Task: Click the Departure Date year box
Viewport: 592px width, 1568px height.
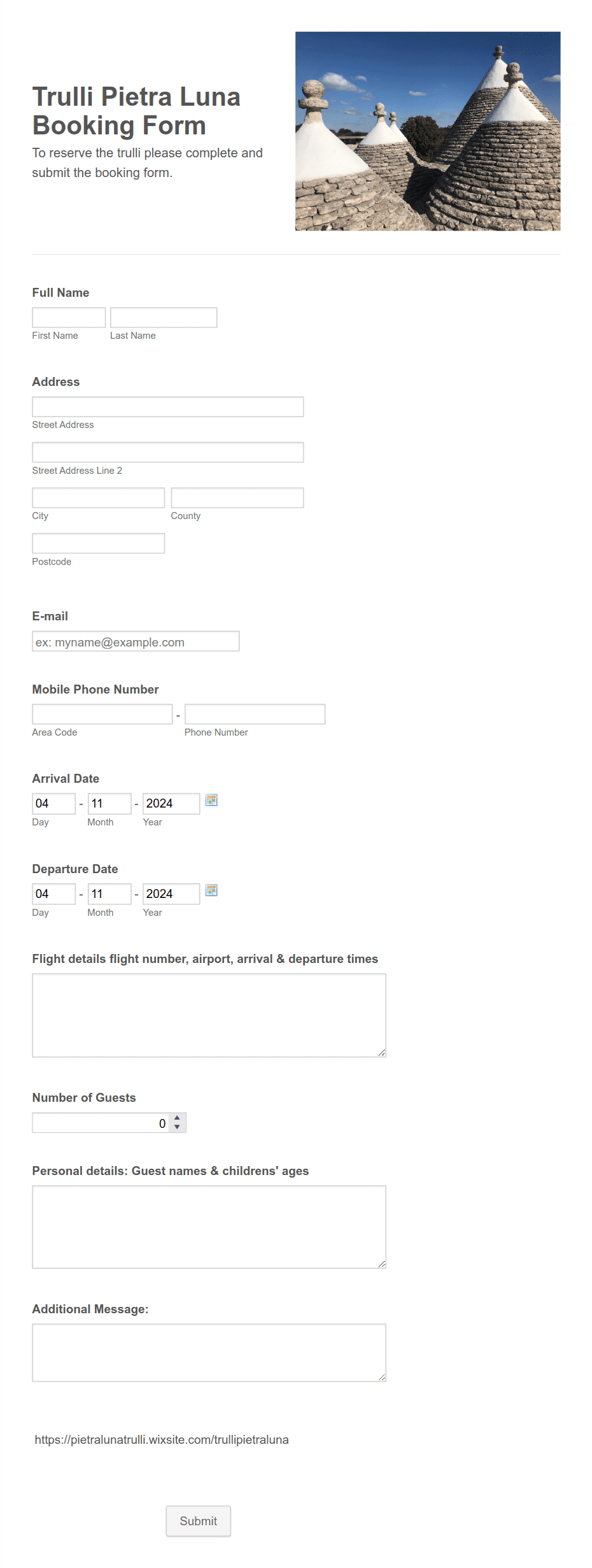Action: [x=171, y=894]
